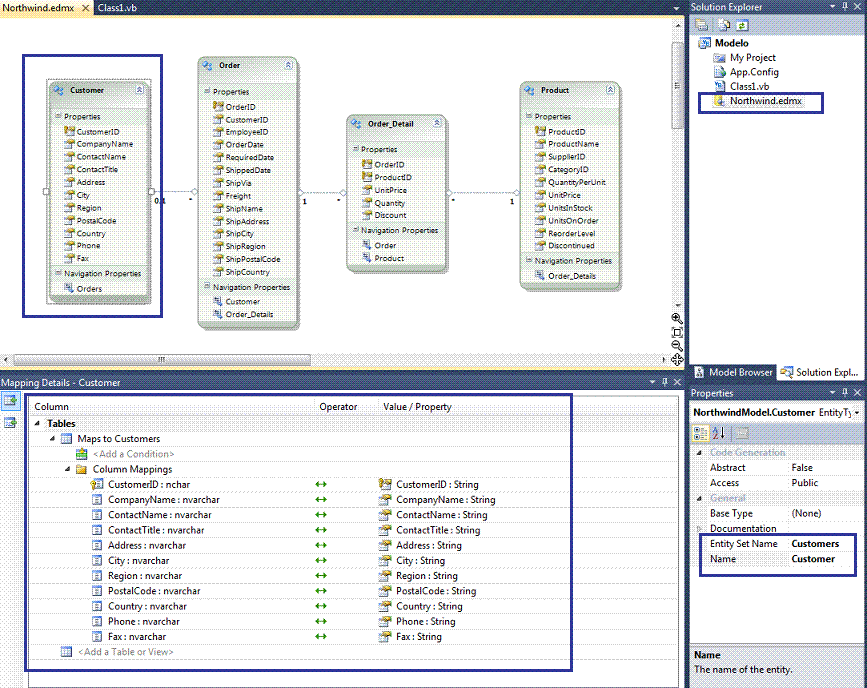The height and width of the screenshot is (688, 867).
Task: Collapse the Tables node in Mapping Details
Action: click(x=37, y=423)
